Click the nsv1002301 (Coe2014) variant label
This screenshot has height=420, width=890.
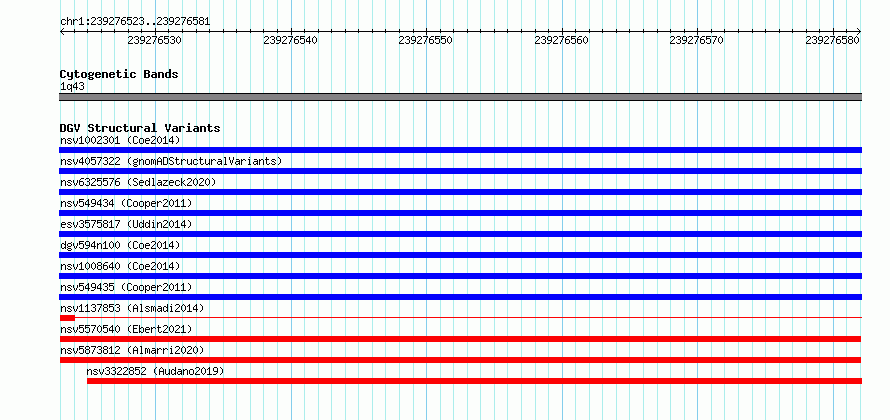coord(120,140)
